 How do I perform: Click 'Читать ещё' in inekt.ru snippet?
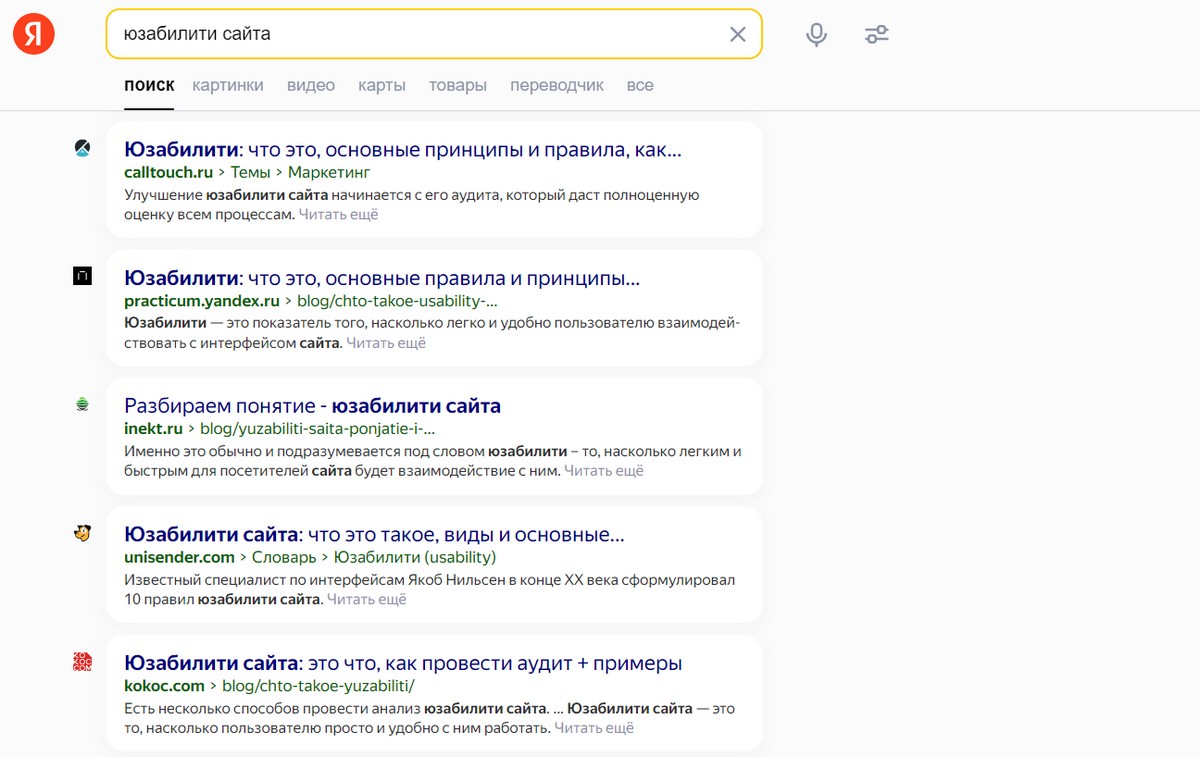(604, 471)
